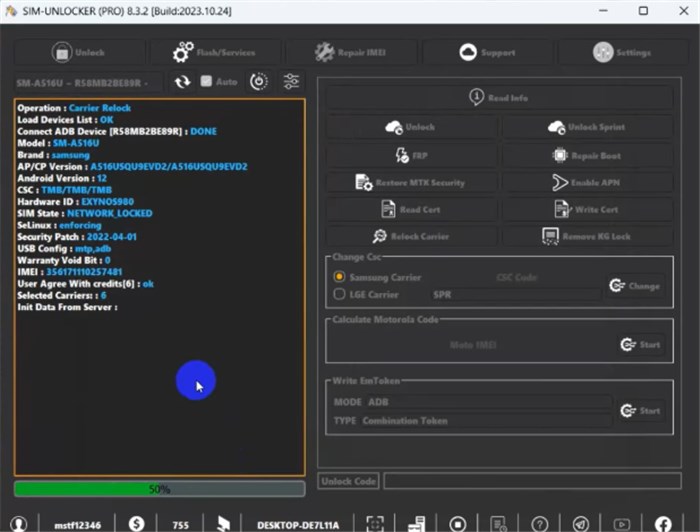Click the green 50% progress bar
700x532 pixels.
(159, 489)
